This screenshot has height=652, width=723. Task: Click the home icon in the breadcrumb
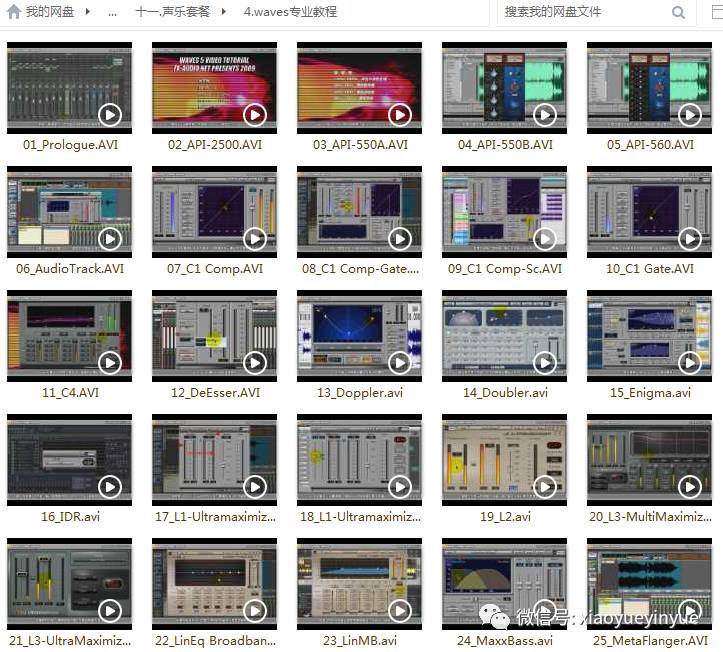14,12
